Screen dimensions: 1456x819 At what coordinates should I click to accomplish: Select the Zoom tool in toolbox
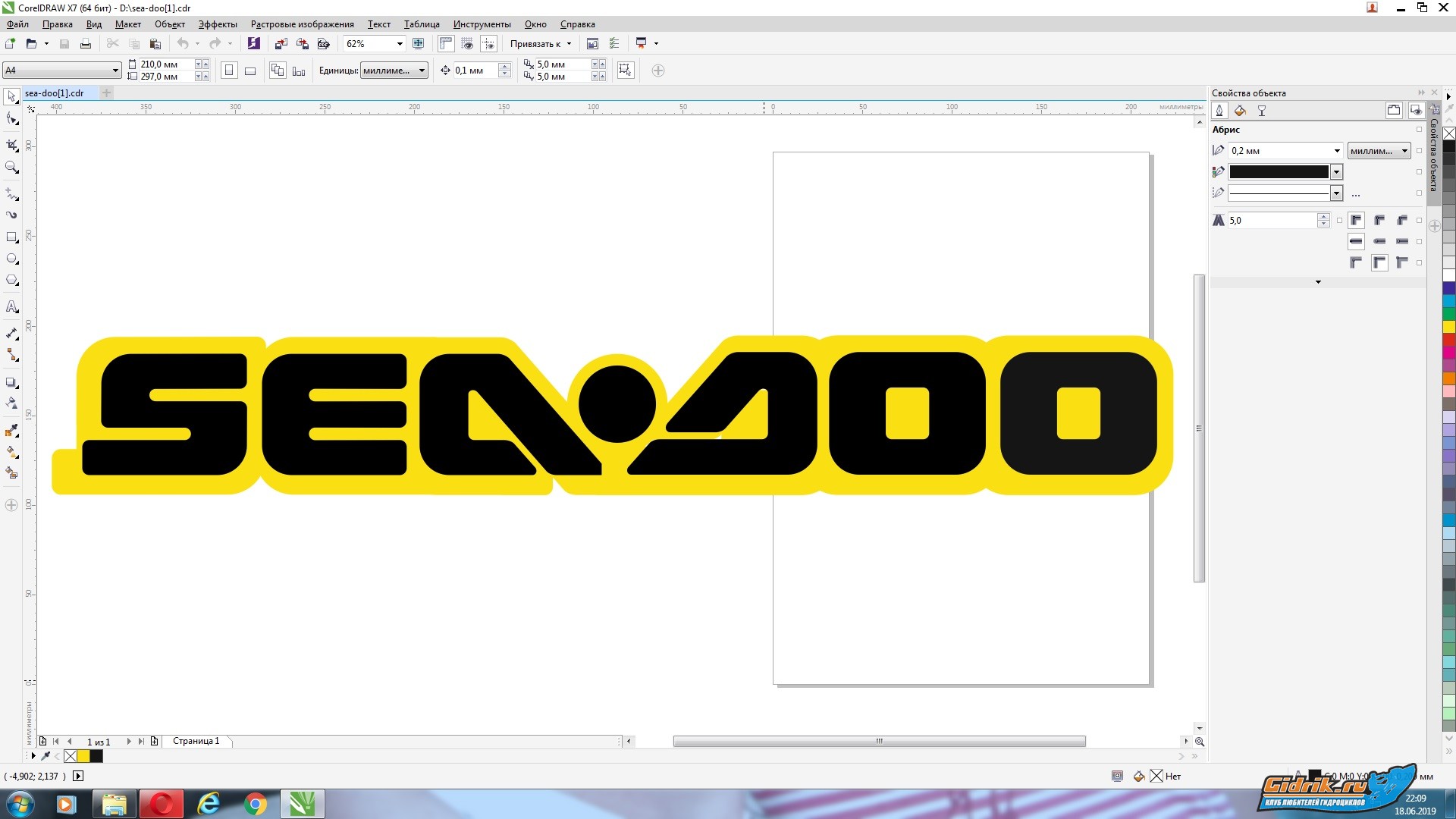point(11,167)
